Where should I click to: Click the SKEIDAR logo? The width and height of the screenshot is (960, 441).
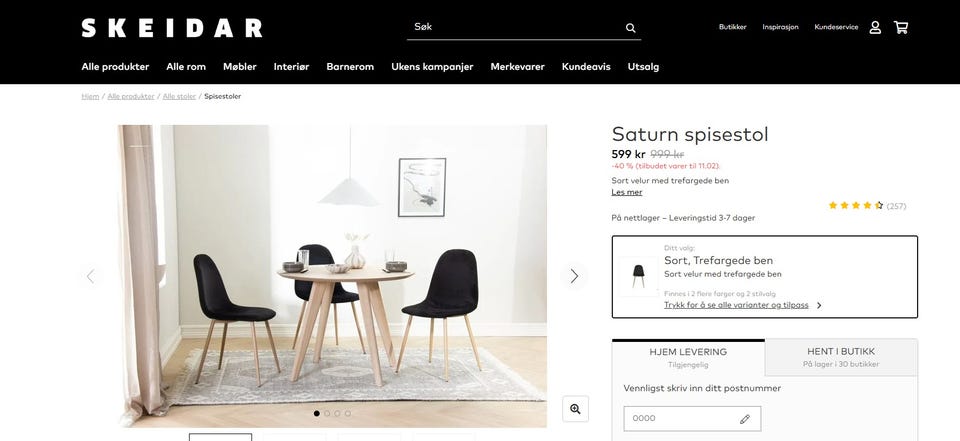point(172,28)
